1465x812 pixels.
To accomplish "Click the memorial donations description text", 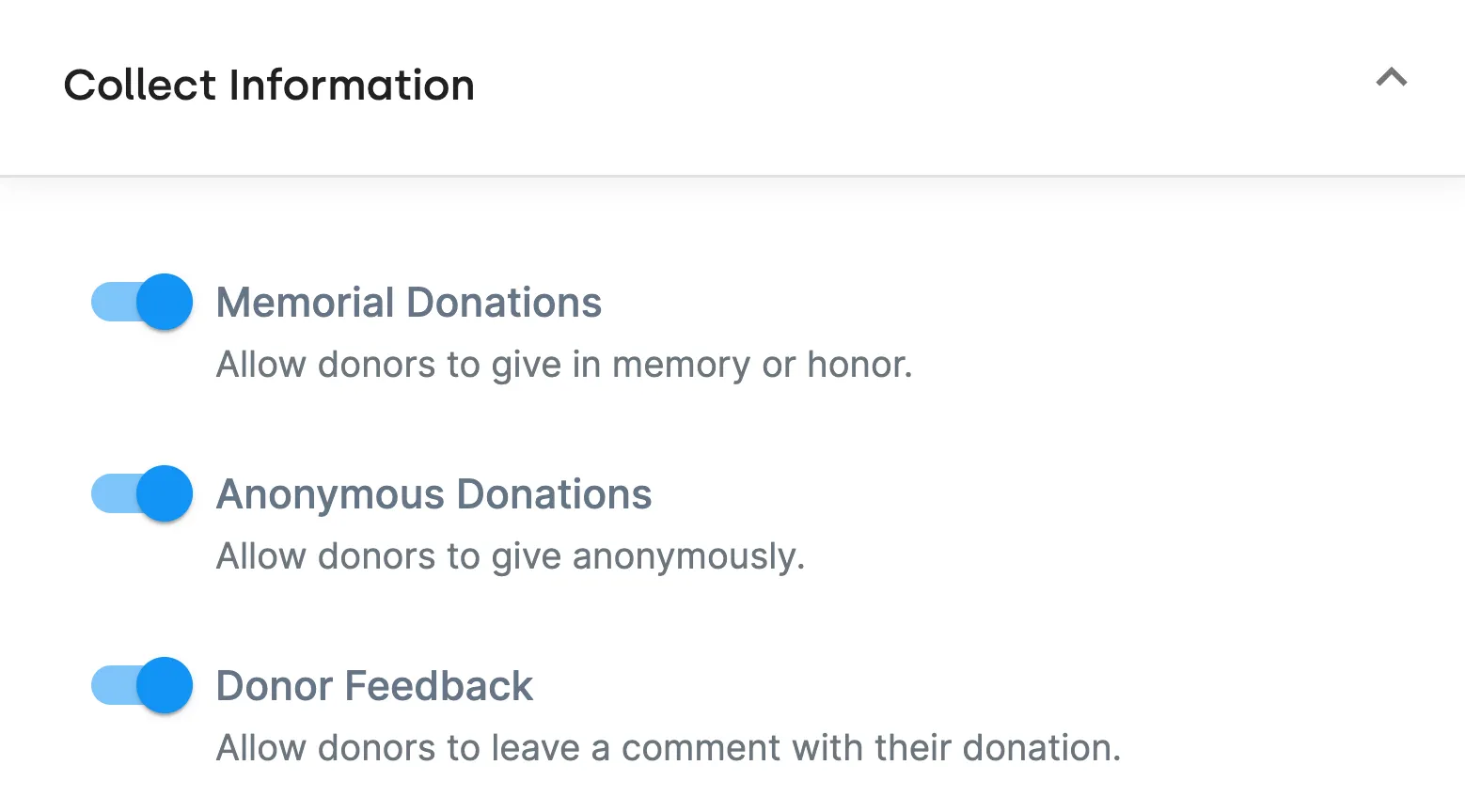I will point(564,365).
